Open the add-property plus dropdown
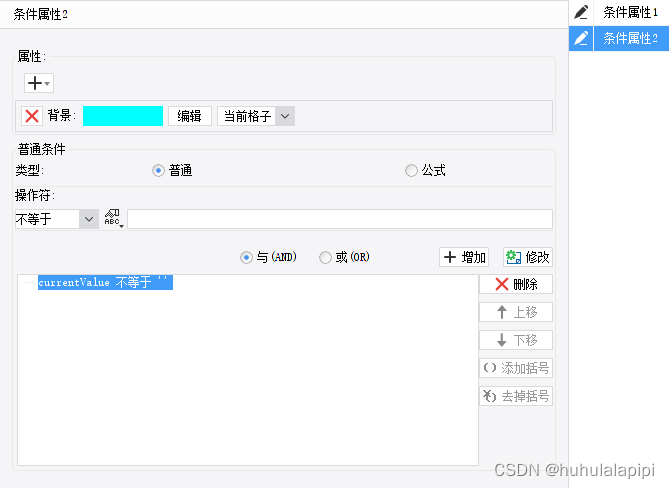 pyautogui.click(x=39, y=83)
